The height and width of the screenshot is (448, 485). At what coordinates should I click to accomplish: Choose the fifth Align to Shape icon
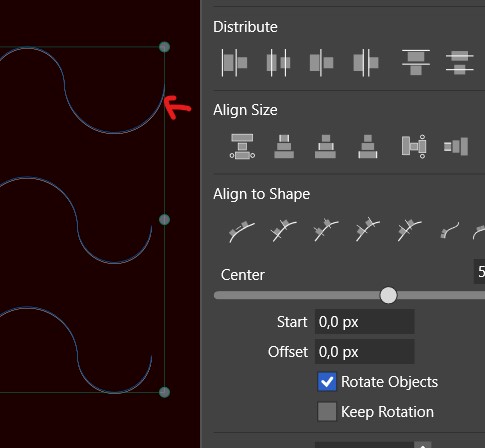coord(409,230)
